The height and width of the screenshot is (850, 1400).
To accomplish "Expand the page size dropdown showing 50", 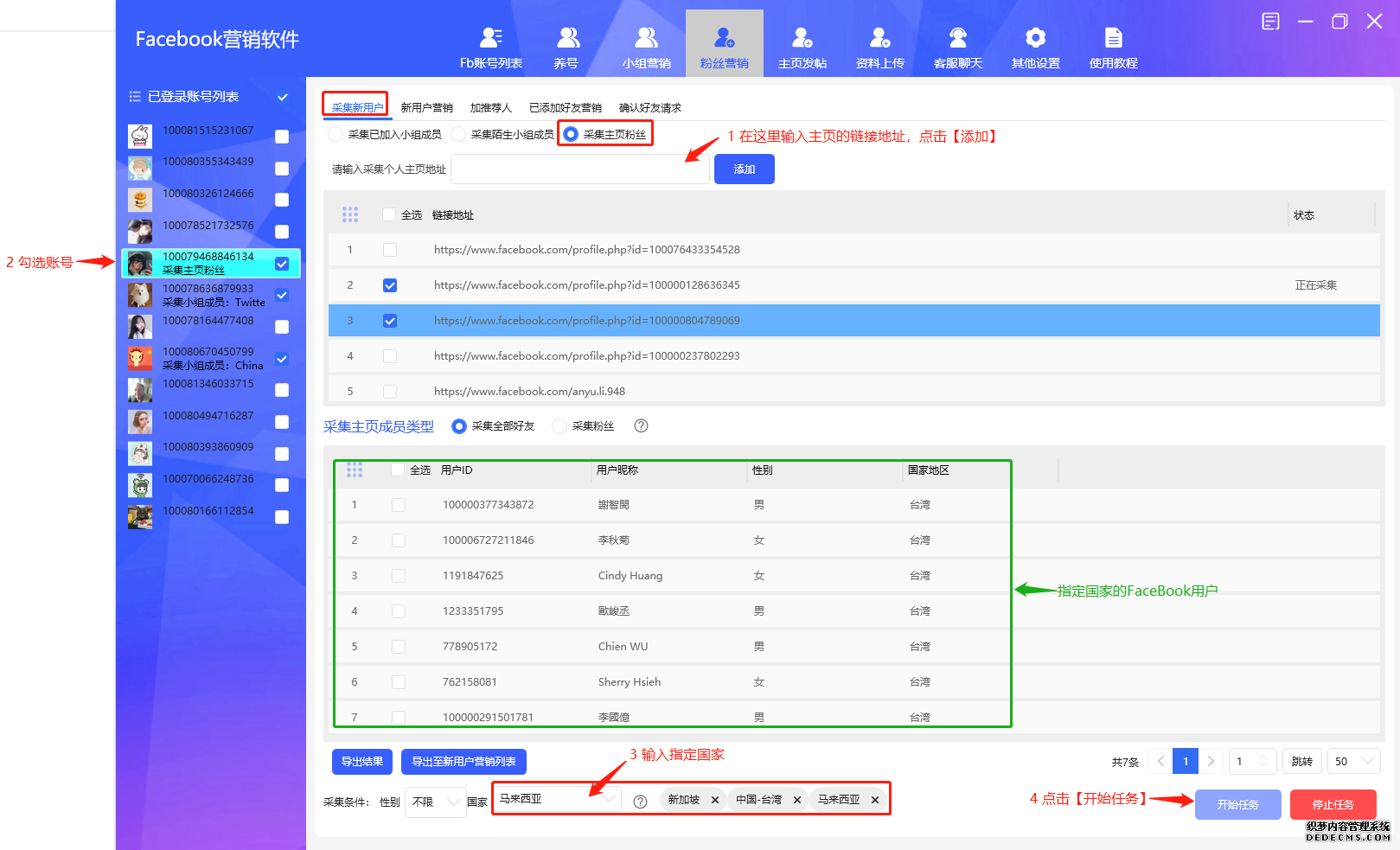I will [1353, 761].
